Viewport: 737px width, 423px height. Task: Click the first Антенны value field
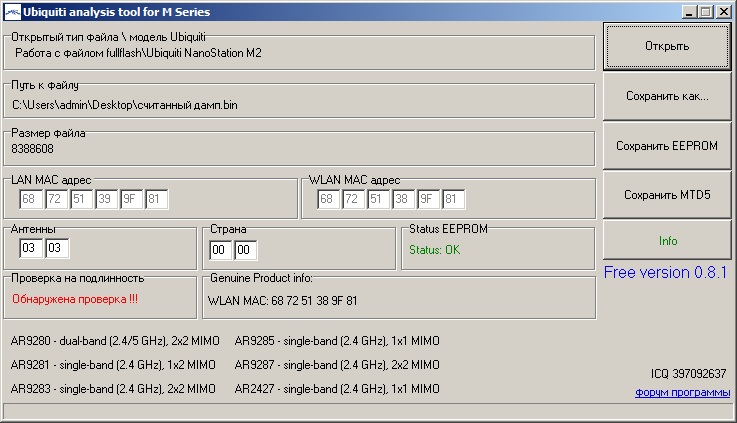(31, 248)
